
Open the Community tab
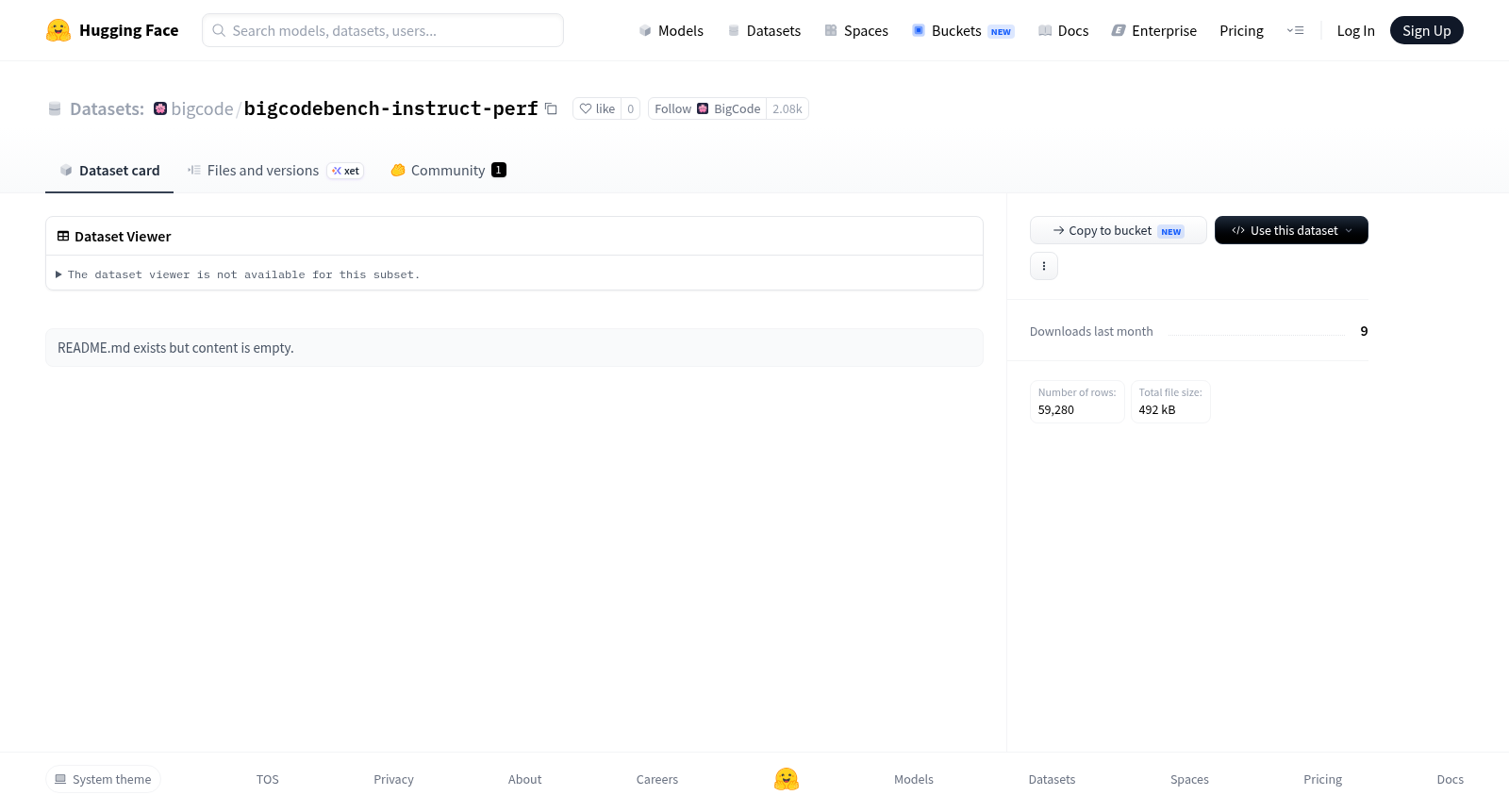(448, 171)
